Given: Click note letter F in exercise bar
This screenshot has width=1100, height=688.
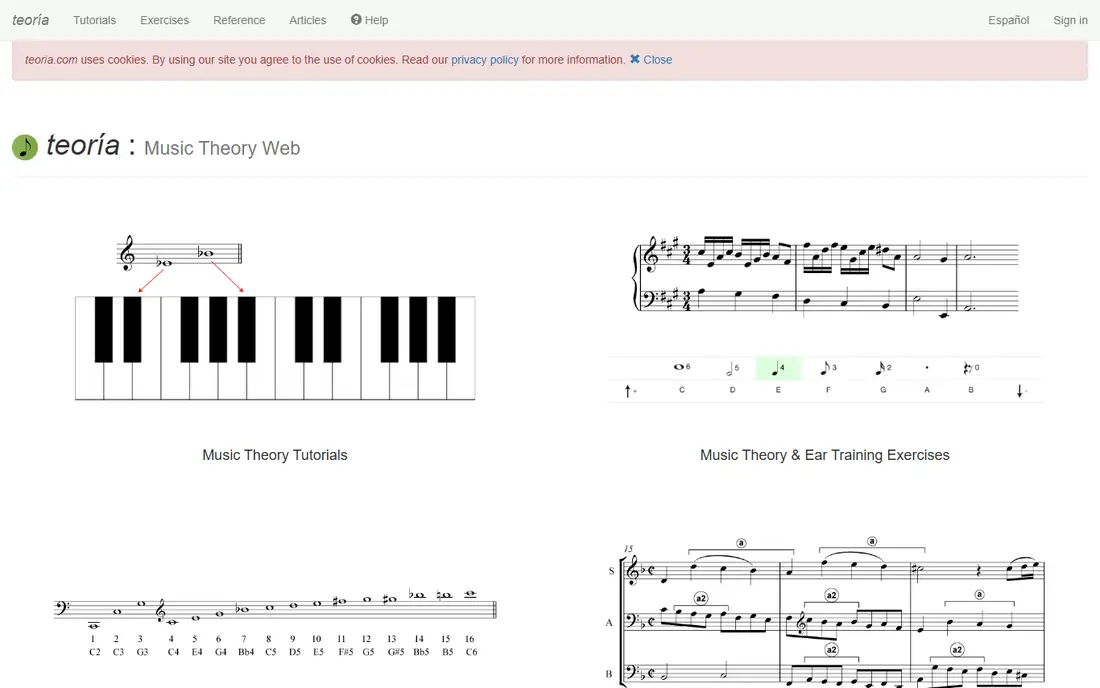Looking at the screenshot, I should (x=829, y=390).
